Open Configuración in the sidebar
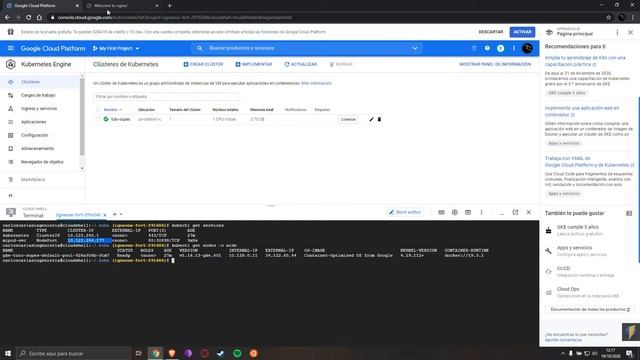This screenshot has width=640, height=360. (x=35, y=135)
